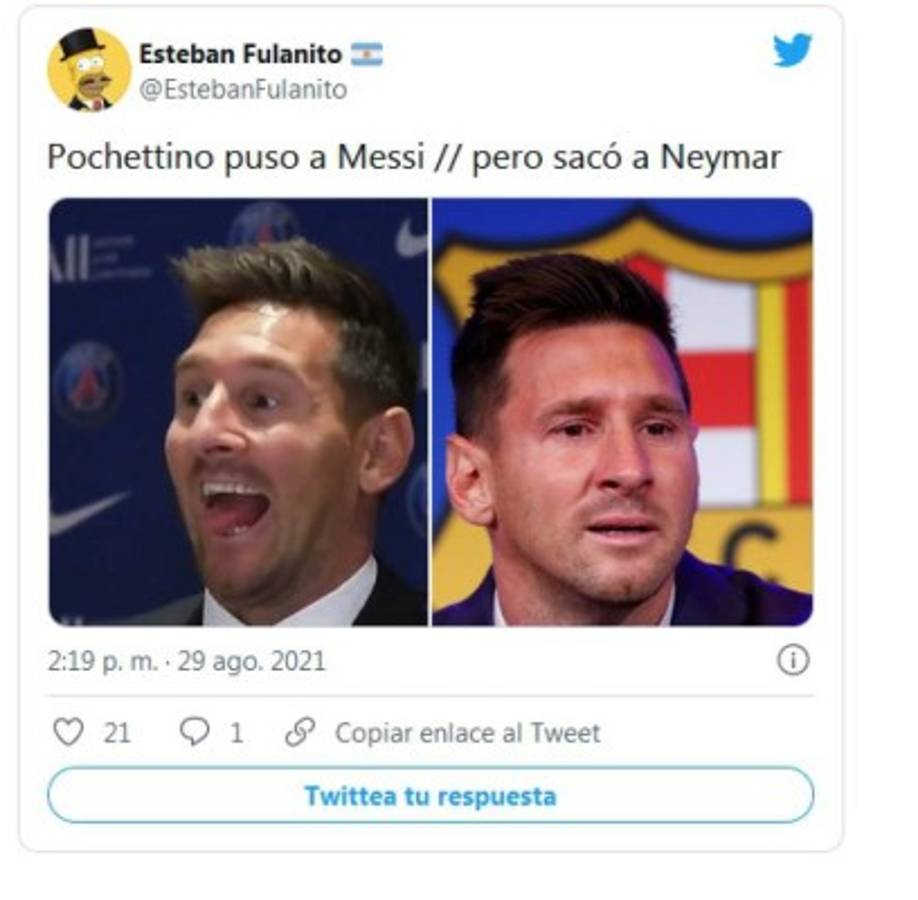Open the left Messi laughing image

(235, 415)
